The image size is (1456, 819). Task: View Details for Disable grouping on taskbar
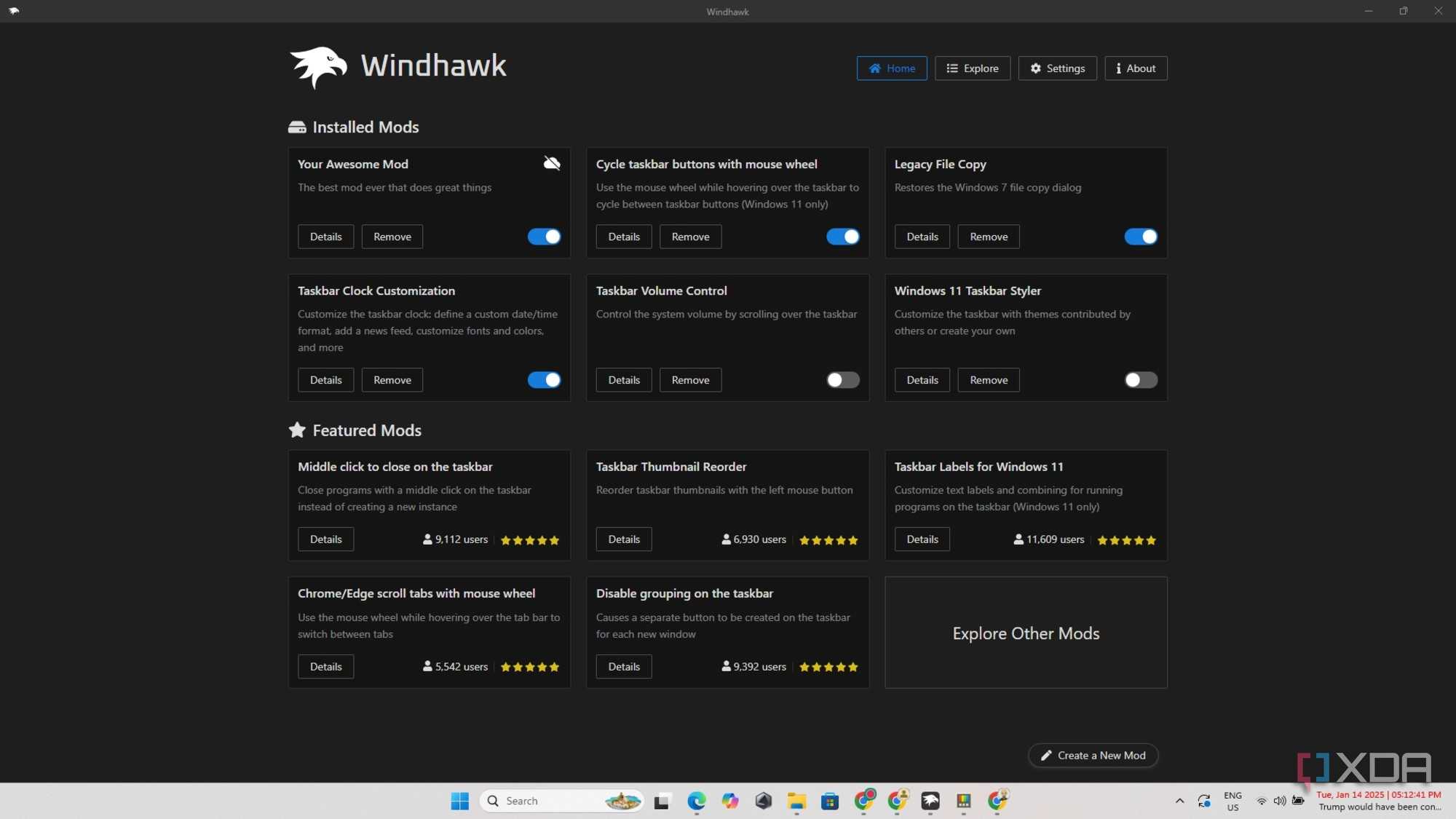(x=624, y=667)
